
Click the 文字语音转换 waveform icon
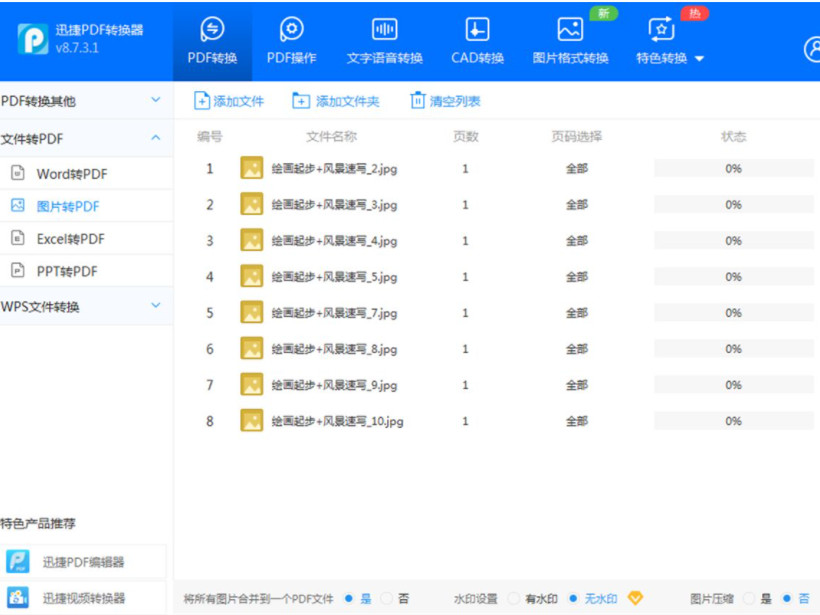pos(384,29)
